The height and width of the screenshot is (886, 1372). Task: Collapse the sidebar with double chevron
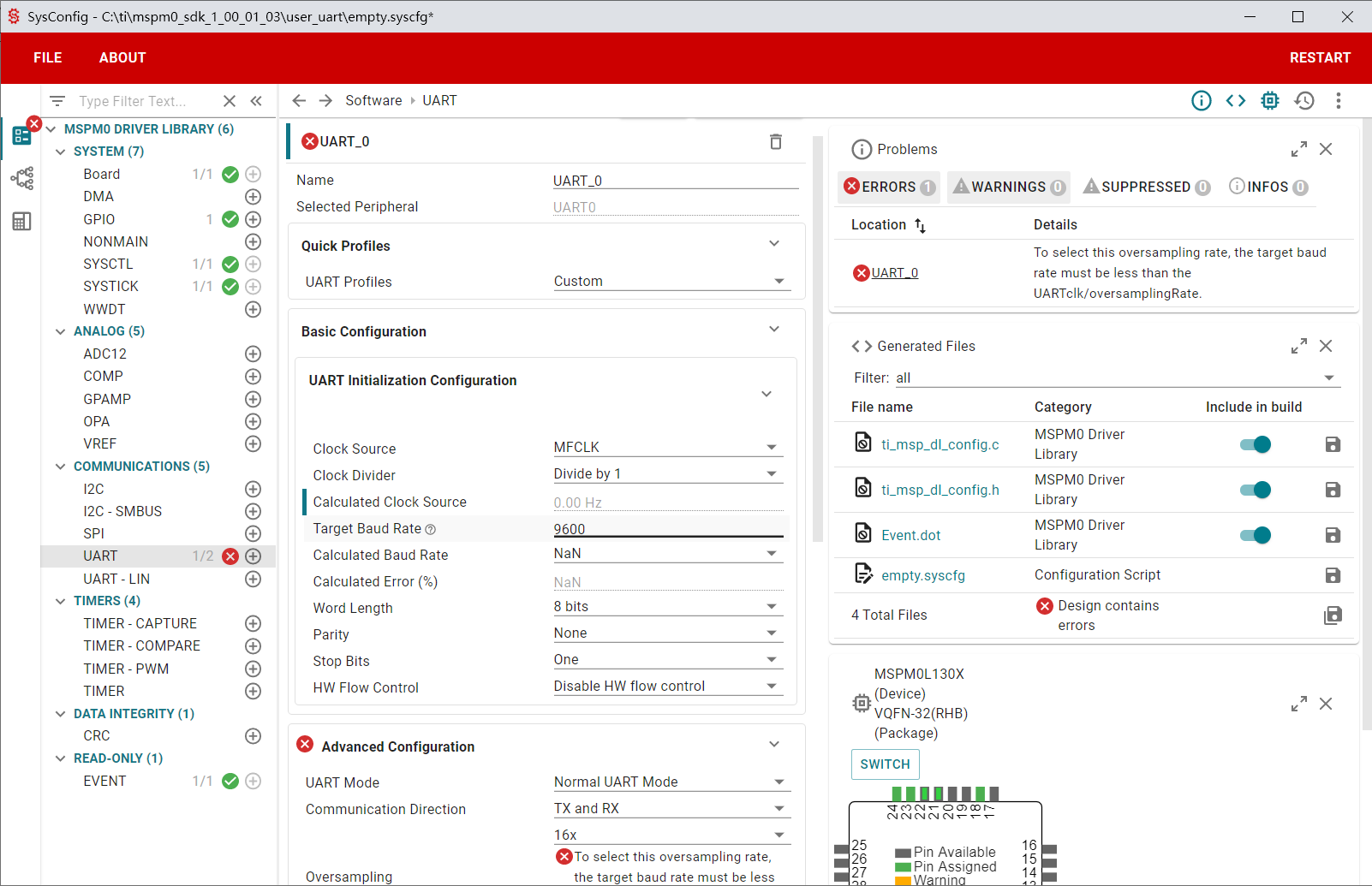[x=256, y=101]
